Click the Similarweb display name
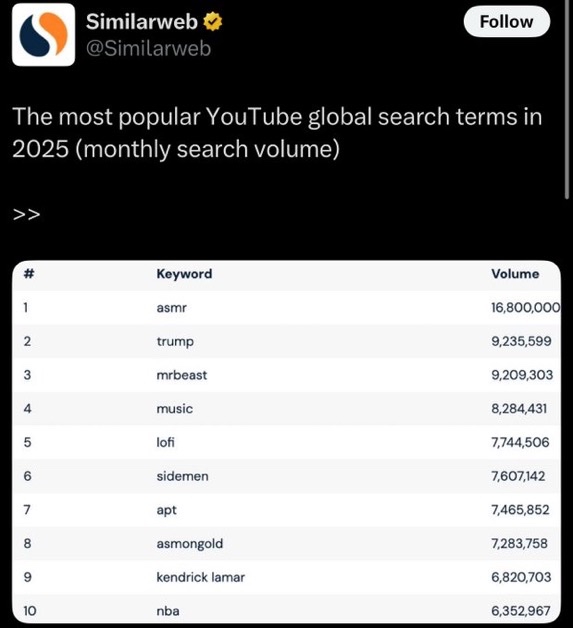 pyautogui.click(x=142, y=22)
